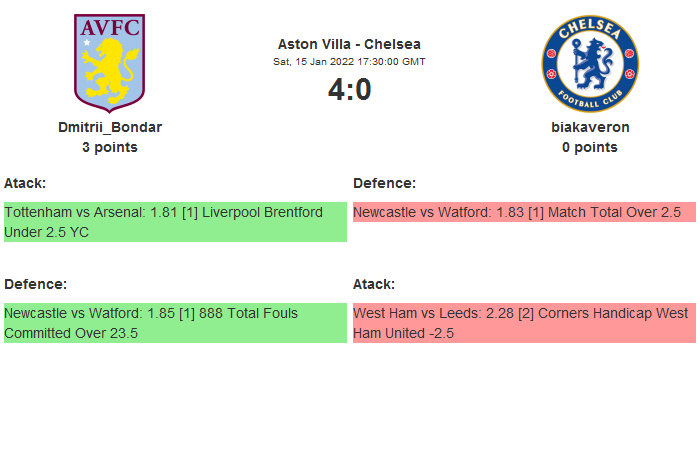700x460 pixels.
Task: Click biakaveron's 0 points label
Action: [590, 147]
